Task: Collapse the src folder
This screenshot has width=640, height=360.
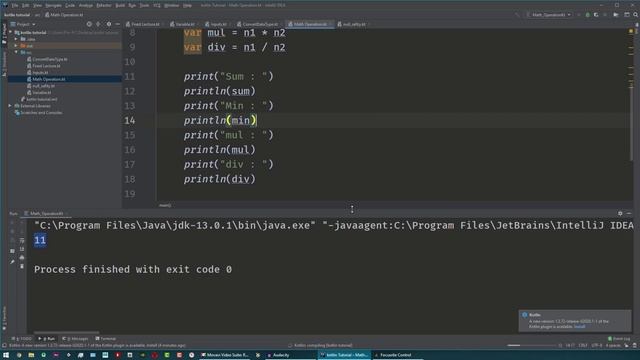Action: (16, 52)
